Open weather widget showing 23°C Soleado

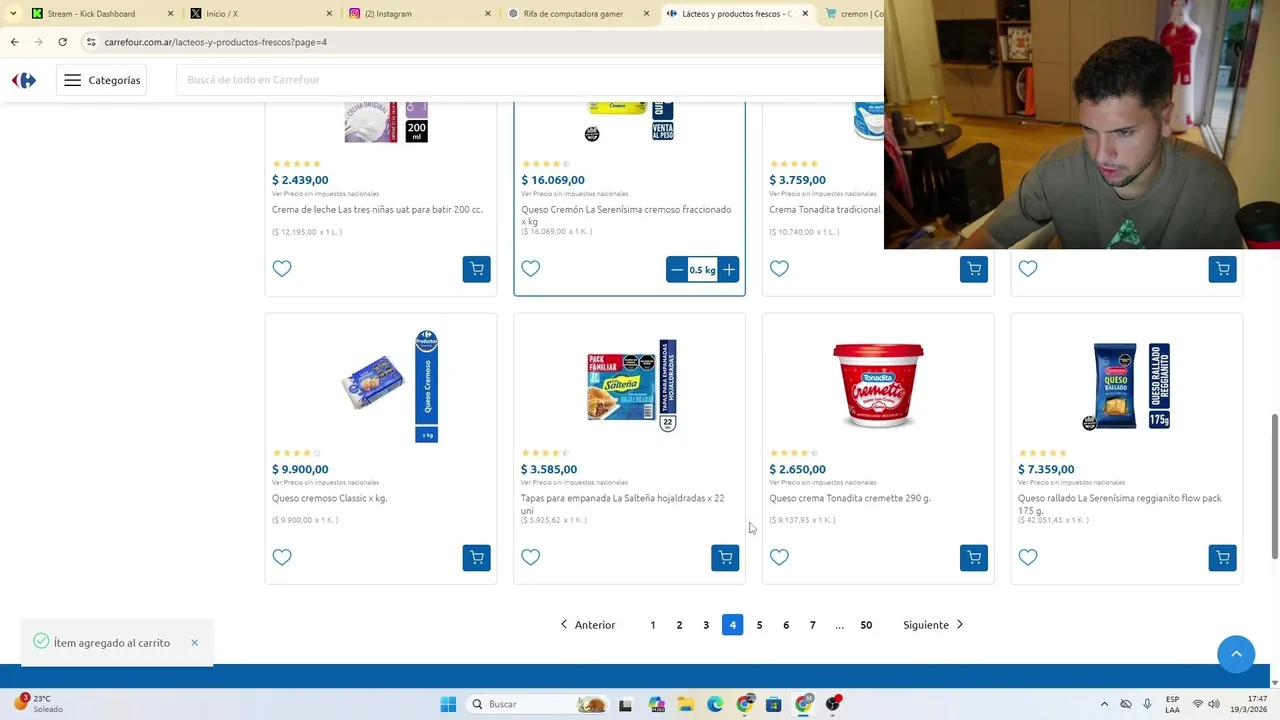pos(37,704)
